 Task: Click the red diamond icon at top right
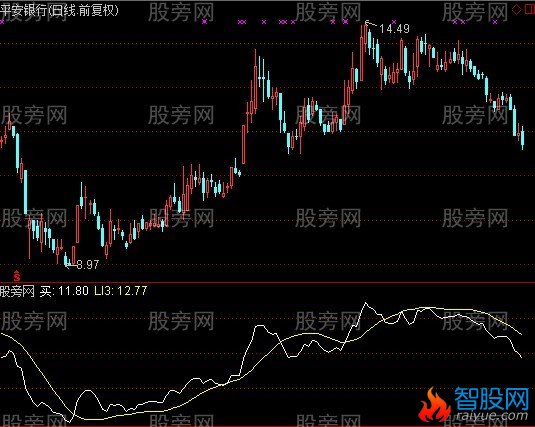tap(517, 10)
